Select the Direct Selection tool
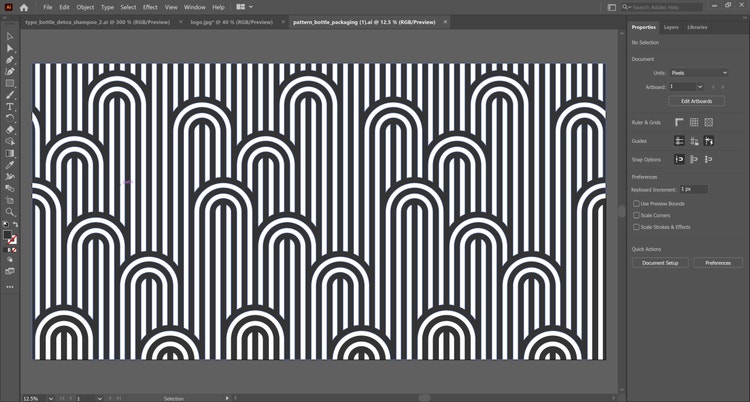Viewport: 750px width, 402px height. (x=10, y=48)
